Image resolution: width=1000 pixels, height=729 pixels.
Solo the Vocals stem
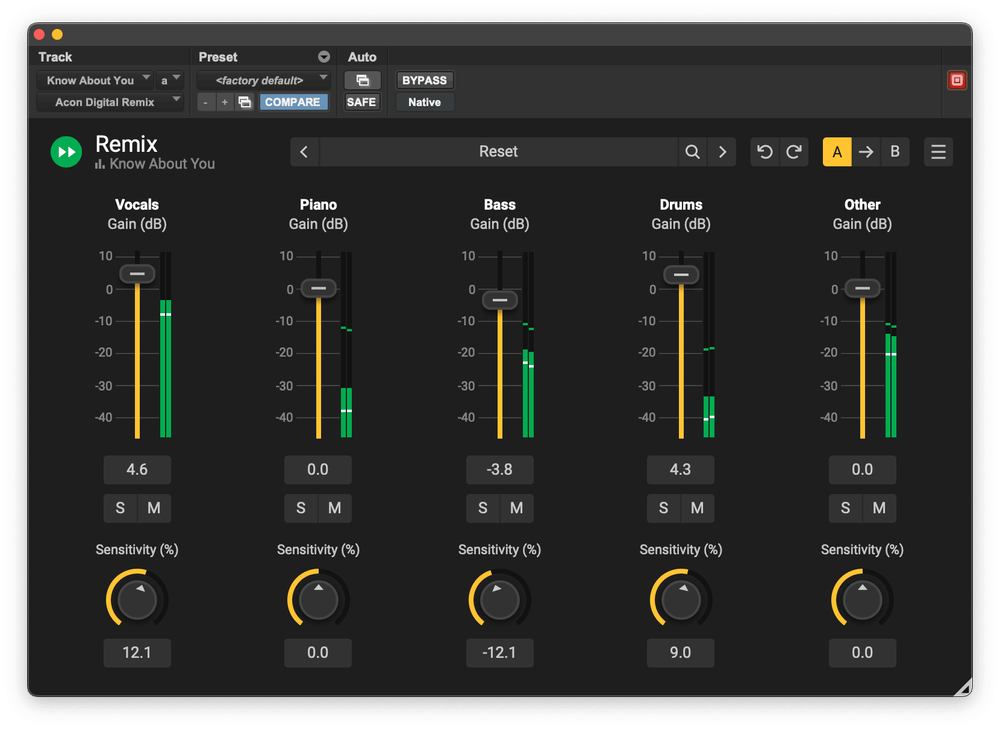[120, 508]
